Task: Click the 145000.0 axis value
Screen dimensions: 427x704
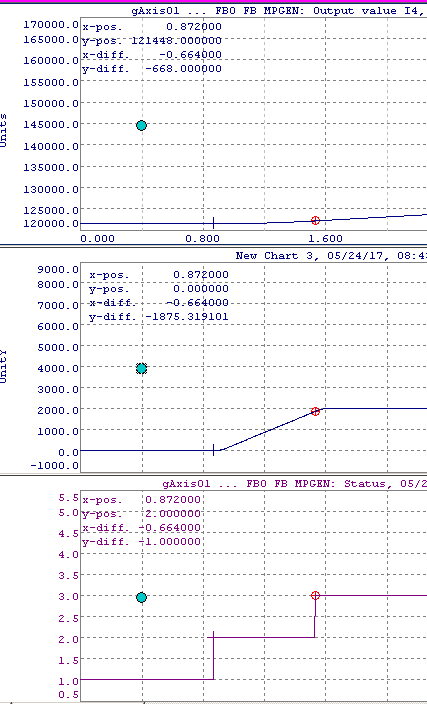Action: [x=51, y=124]
